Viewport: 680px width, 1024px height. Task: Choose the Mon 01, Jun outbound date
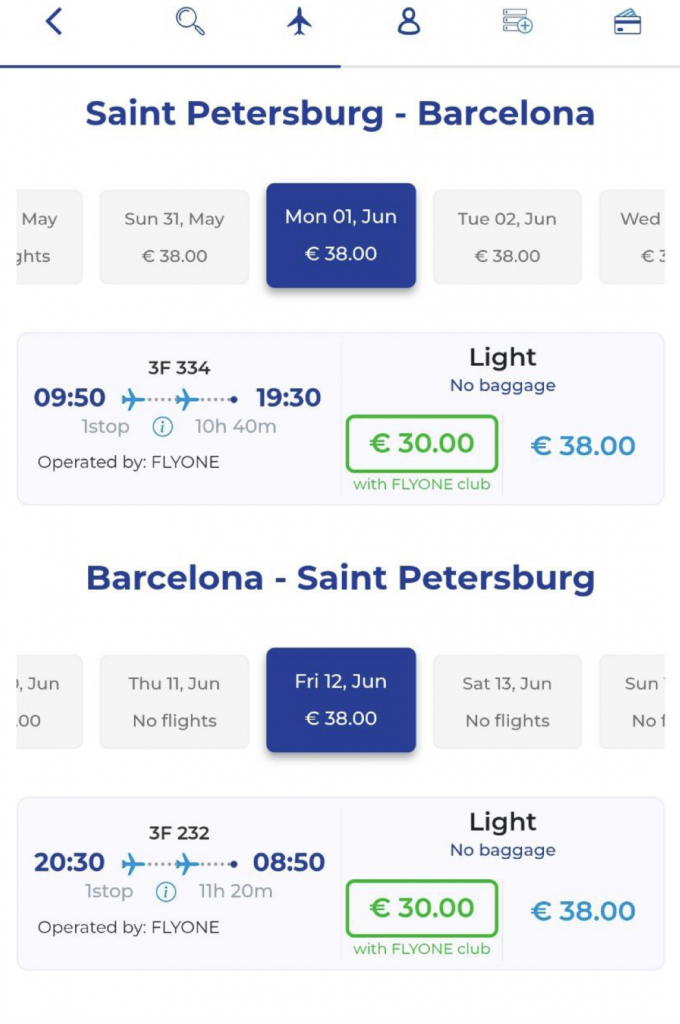pos(341,235)
